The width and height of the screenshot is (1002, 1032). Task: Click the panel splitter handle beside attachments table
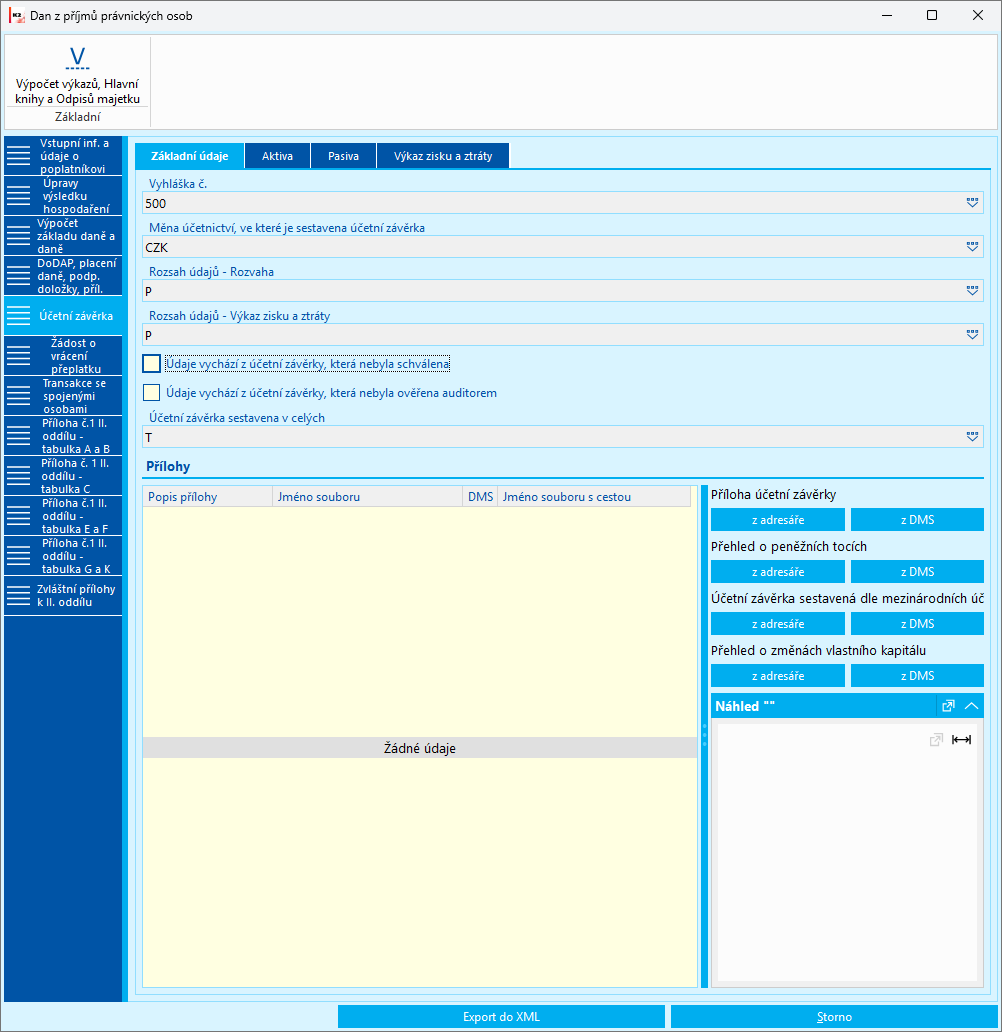coord(704,736)
